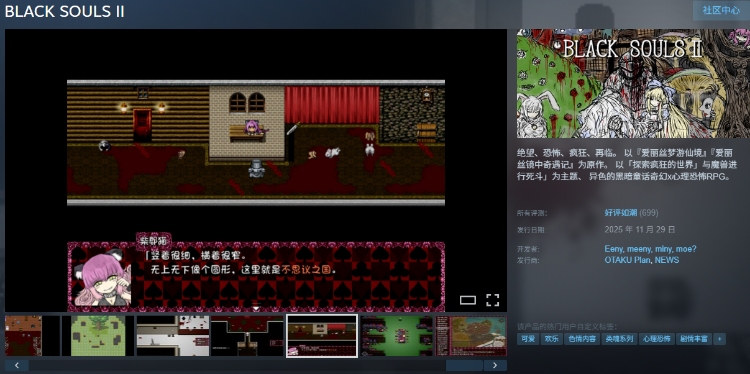Click the review count (699)
This screenshot has height=374, width=750.
click(649, 213)
